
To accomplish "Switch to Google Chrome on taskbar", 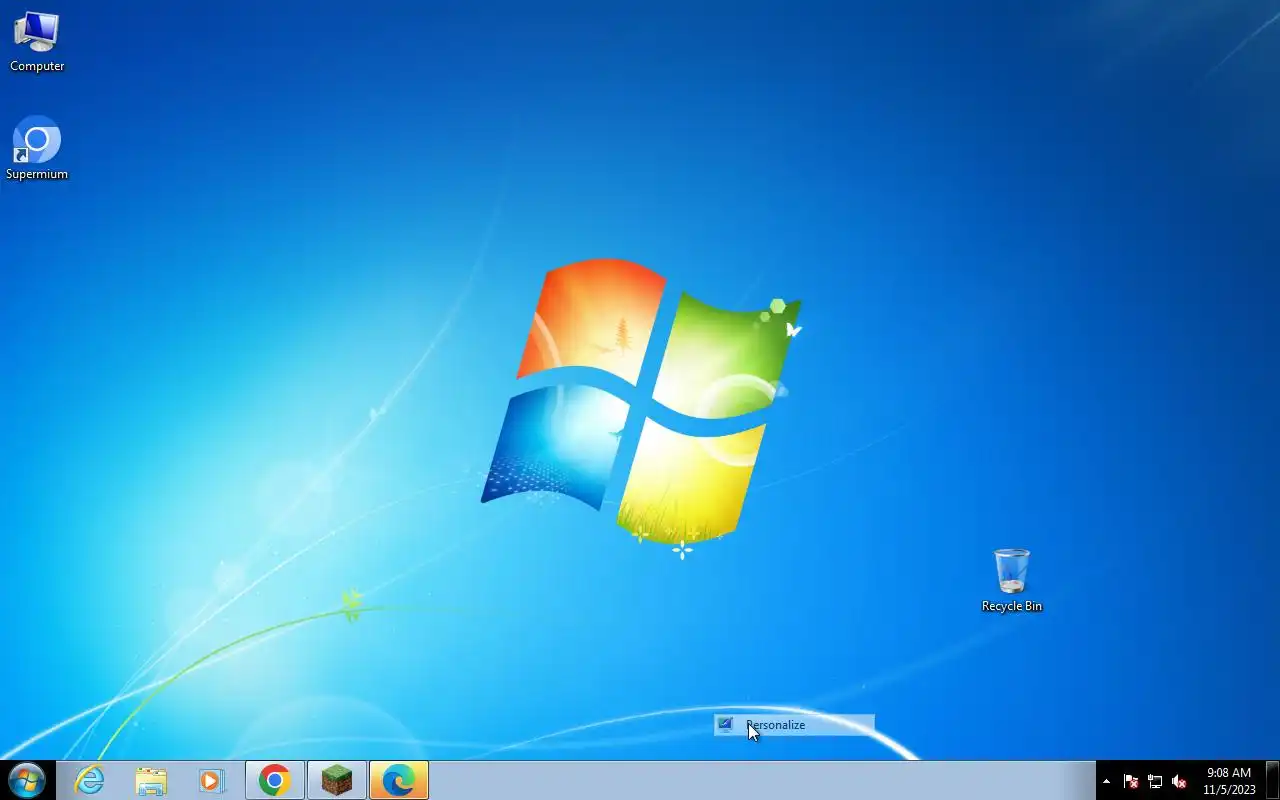I will click(275, 780).
